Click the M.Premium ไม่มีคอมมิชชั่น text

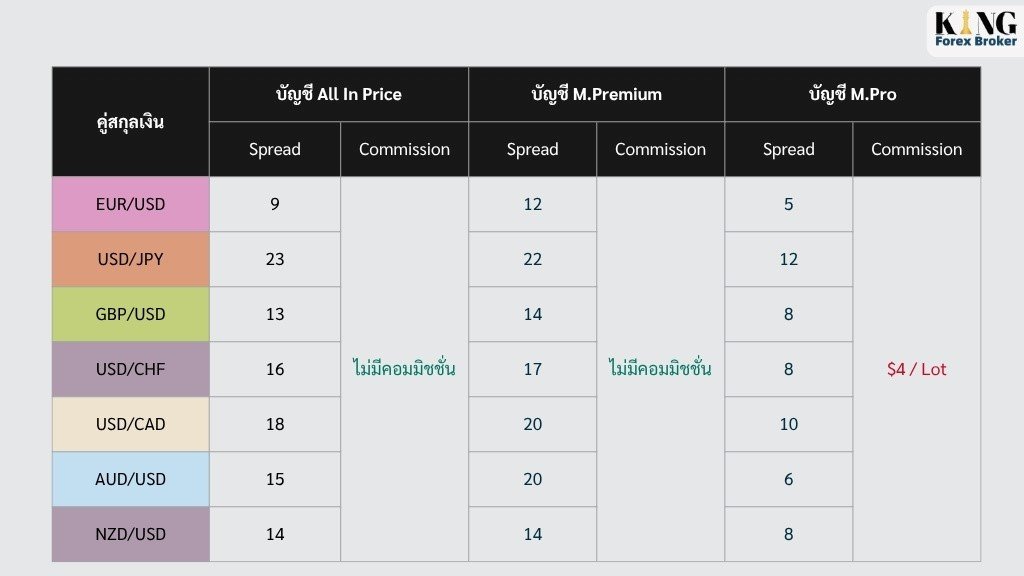click(660, 368)
